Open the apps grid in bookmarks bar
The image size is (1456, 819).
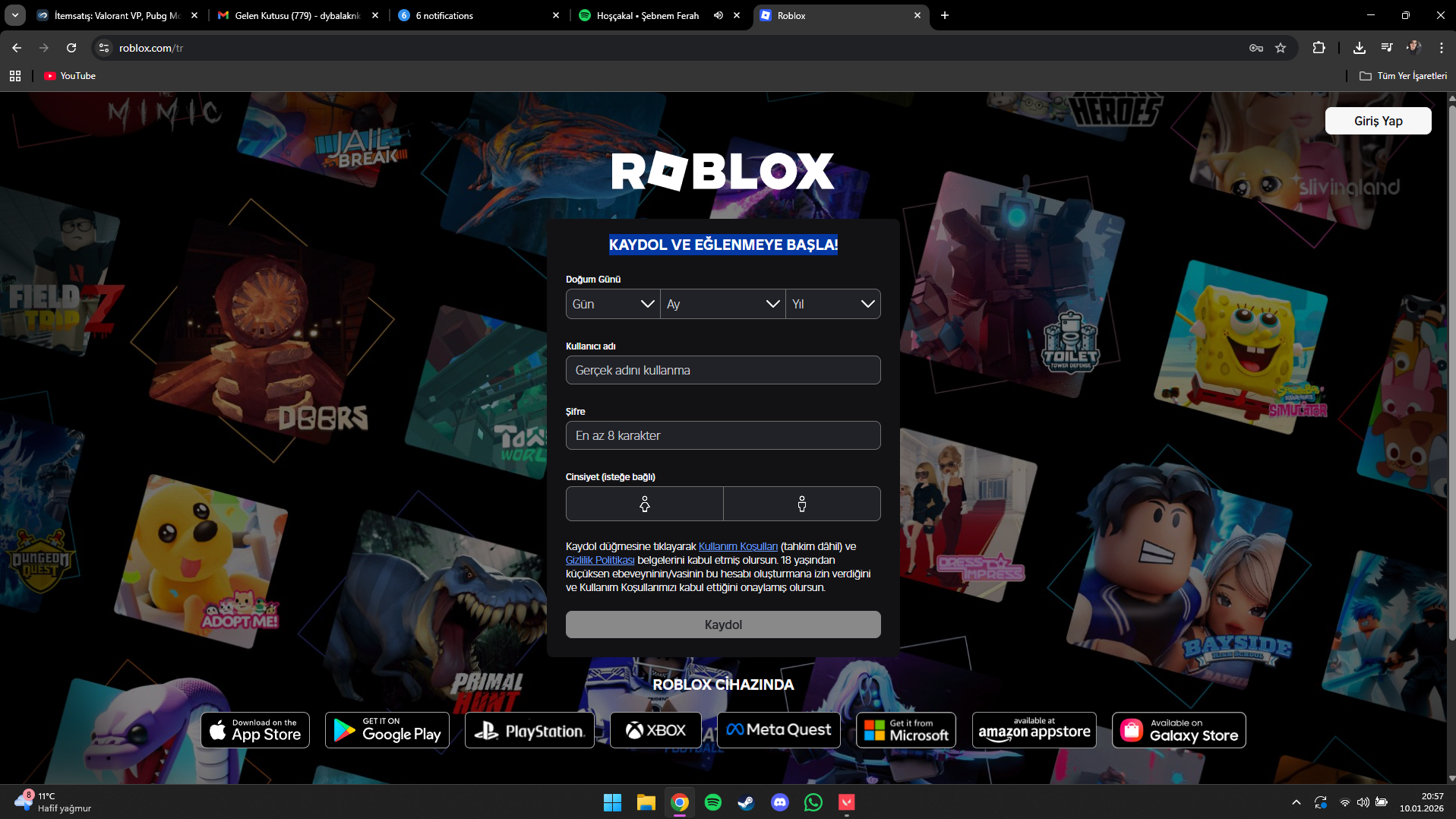tap(15, 76)
